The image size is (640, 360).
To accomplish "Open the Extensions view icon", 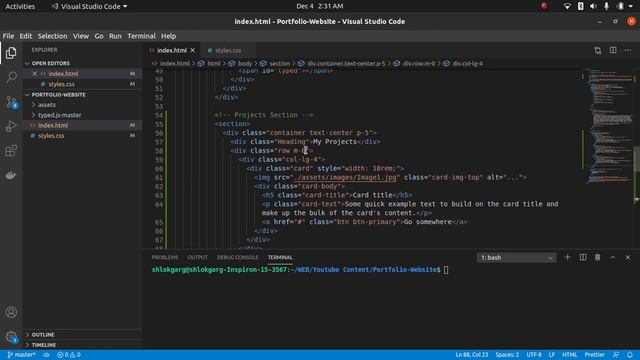I will pos(11,151).
